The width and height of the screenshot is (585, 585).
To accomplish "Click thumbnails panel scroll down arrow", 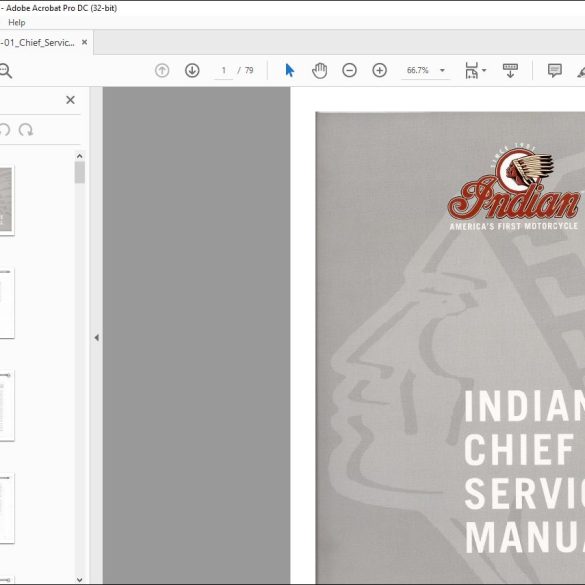I will click(79, 579).
